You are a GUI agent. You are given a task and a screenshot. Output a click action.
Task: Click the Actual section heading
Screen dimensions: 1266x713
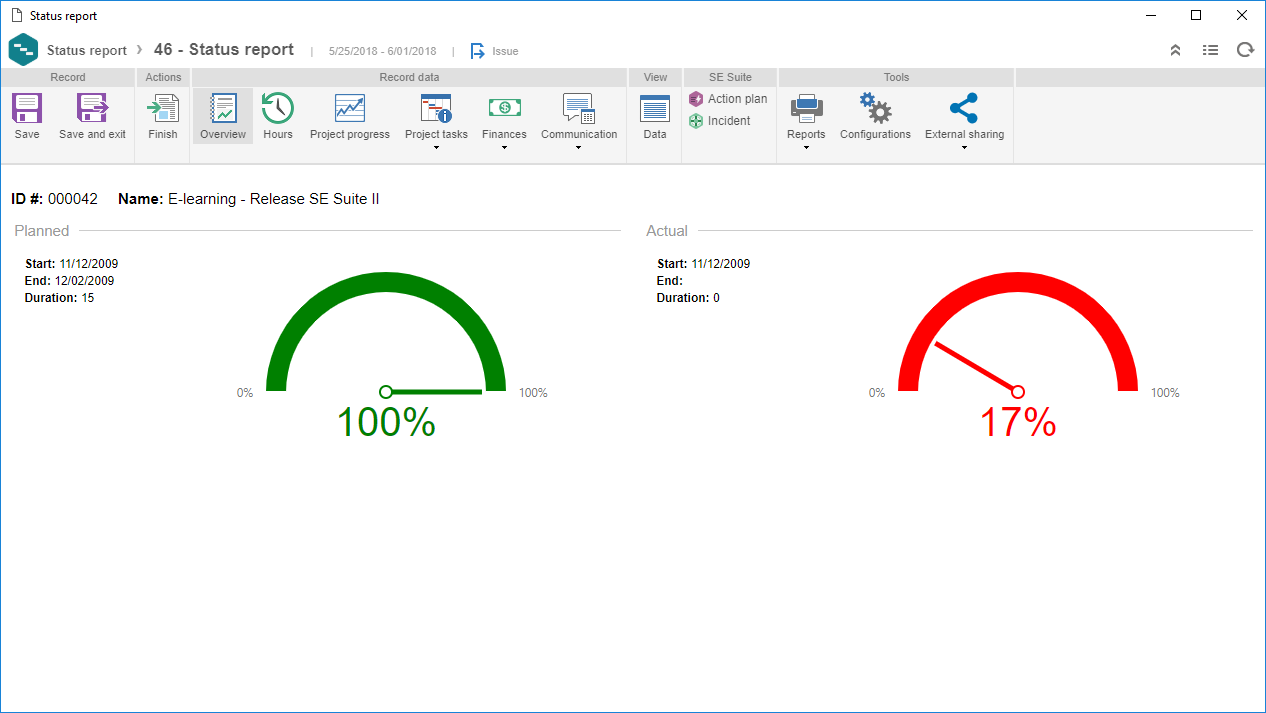pos(667,231)
